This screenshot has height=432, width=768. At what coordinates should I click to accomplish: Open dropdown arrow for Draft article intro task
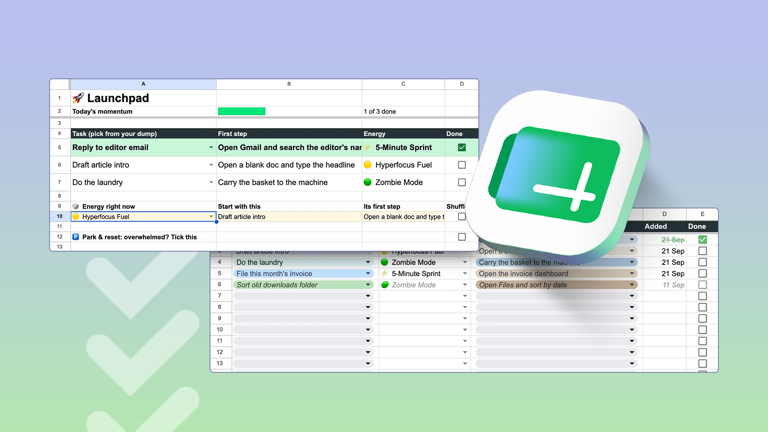pyautogui.click(x=211, y=165)
